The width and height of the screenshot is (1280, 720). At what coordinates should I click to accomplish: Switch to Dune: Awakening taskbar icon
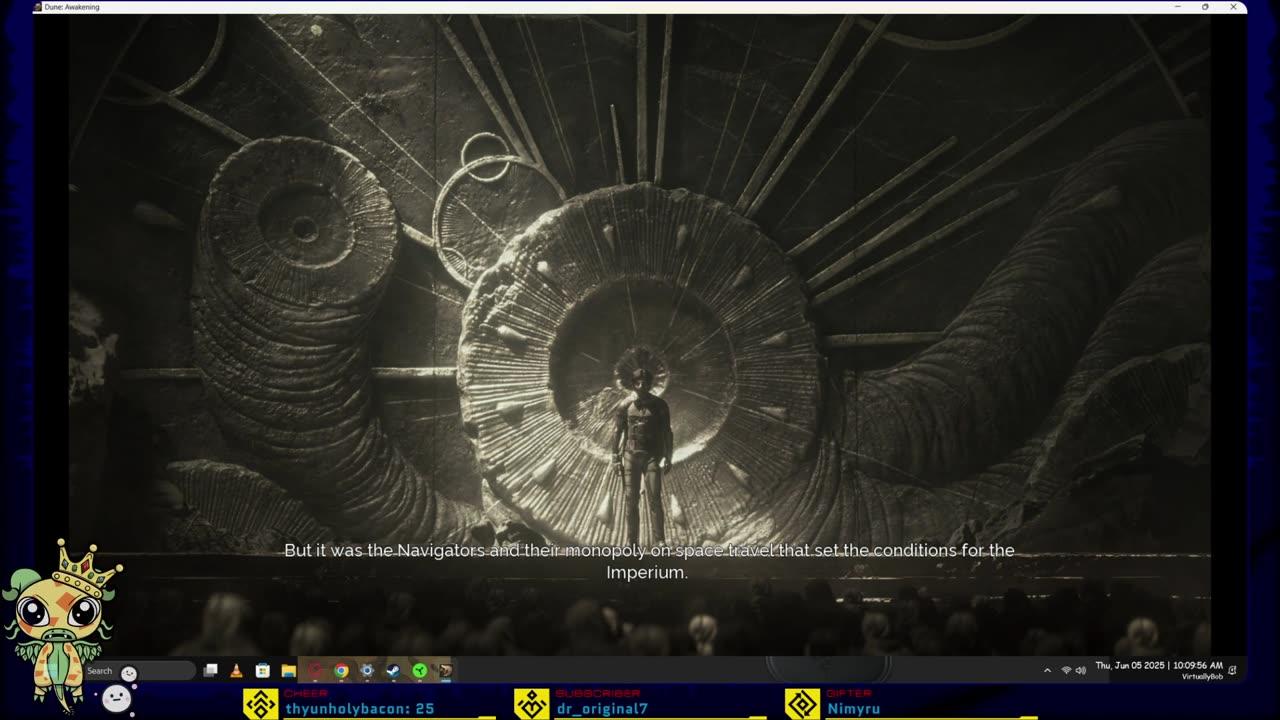click(446, 671)
